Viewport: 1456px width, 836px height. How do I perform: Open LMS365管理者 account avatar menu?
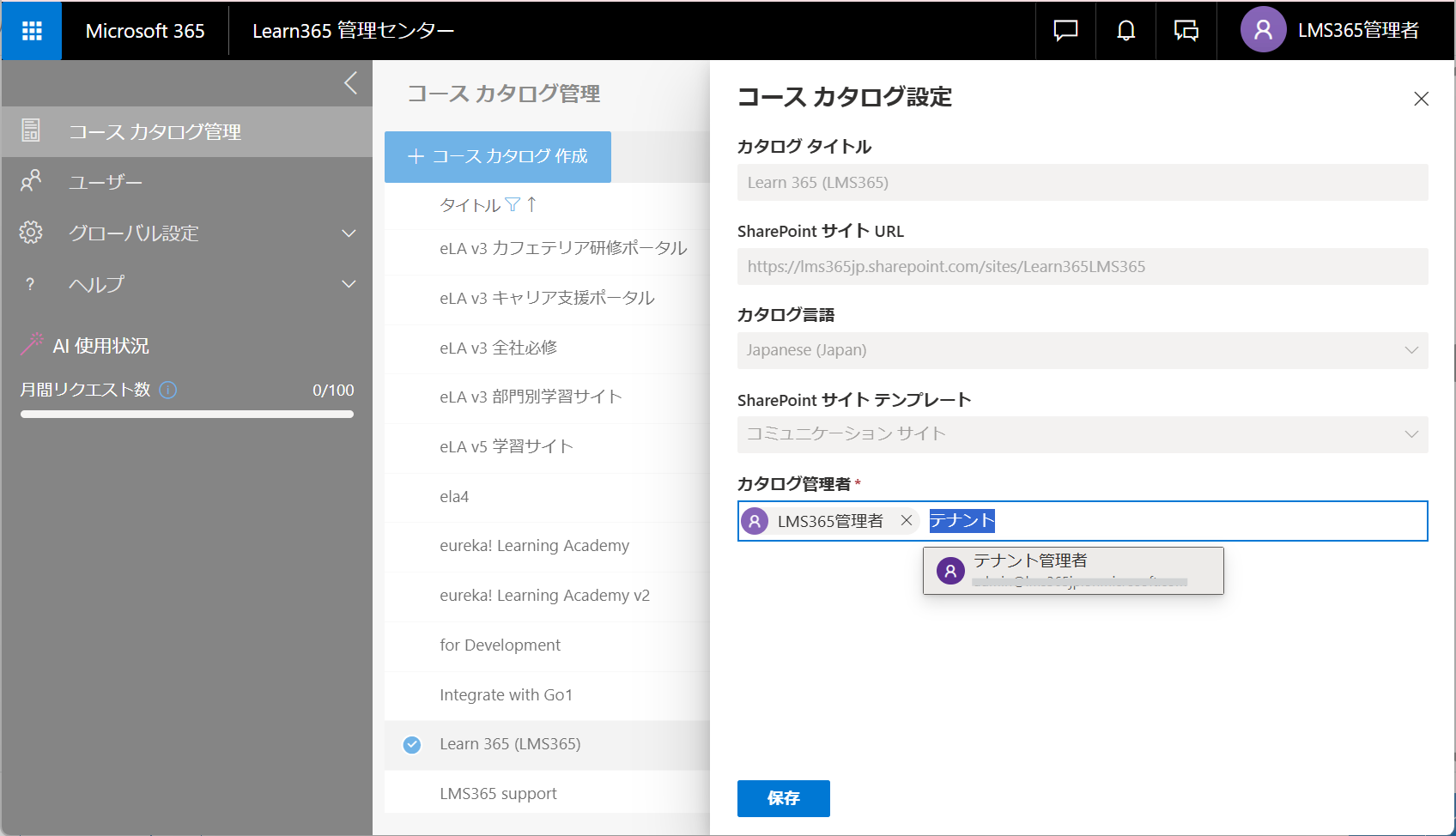[1263, 30]
